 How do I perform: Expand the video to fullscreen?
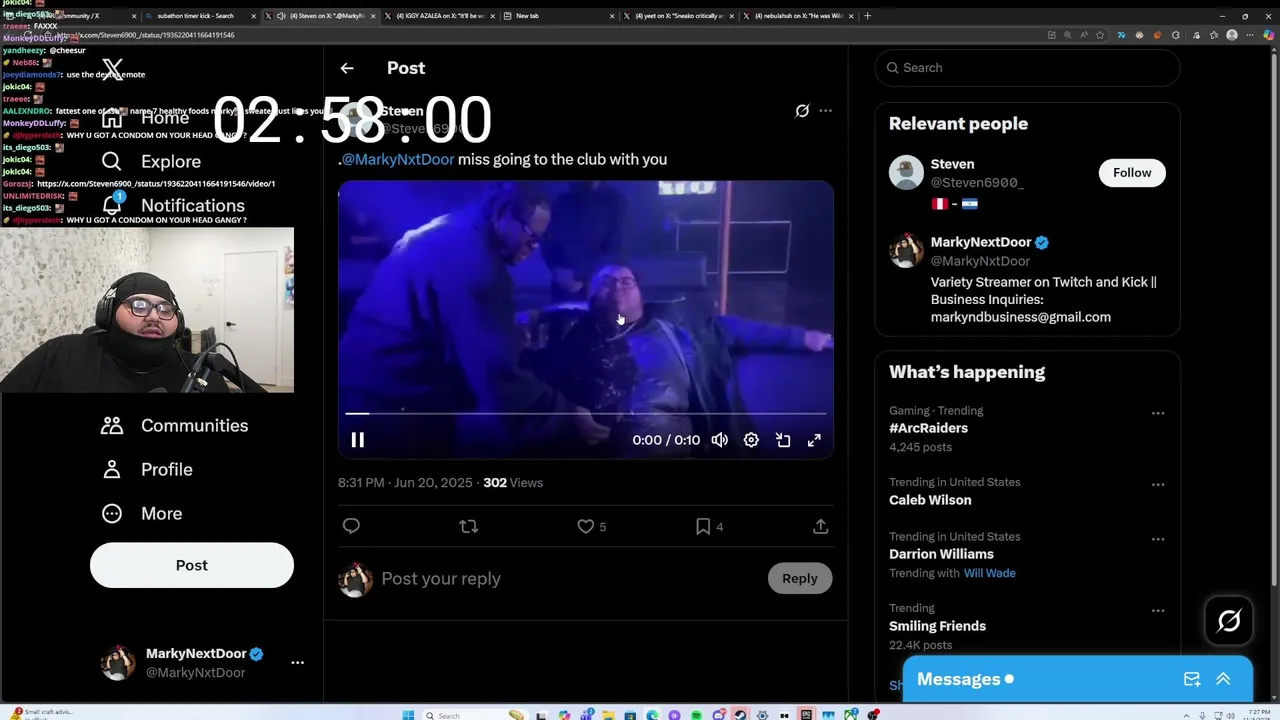click(x=814, y=440)
